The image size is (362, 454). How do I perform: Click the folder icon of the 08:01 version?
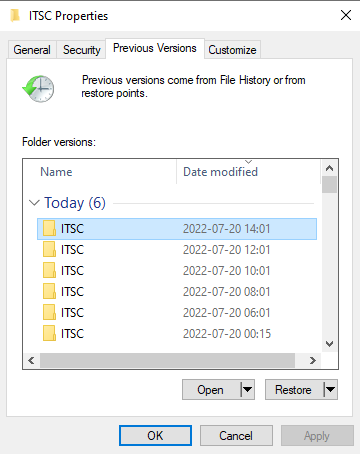click(x=49, y=292)
